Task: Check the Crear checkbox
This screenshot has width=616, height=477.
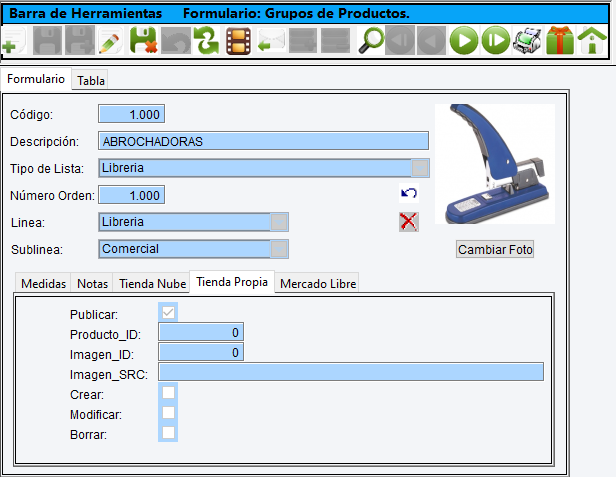Action: pos(168,393)
